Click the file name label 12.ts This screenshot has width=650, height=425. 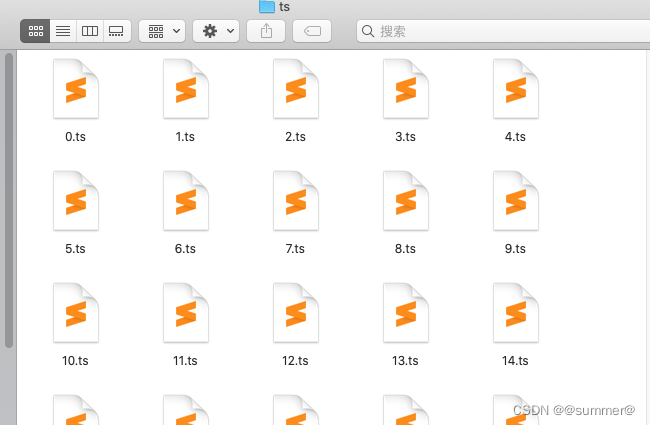(x=295, y=360)
